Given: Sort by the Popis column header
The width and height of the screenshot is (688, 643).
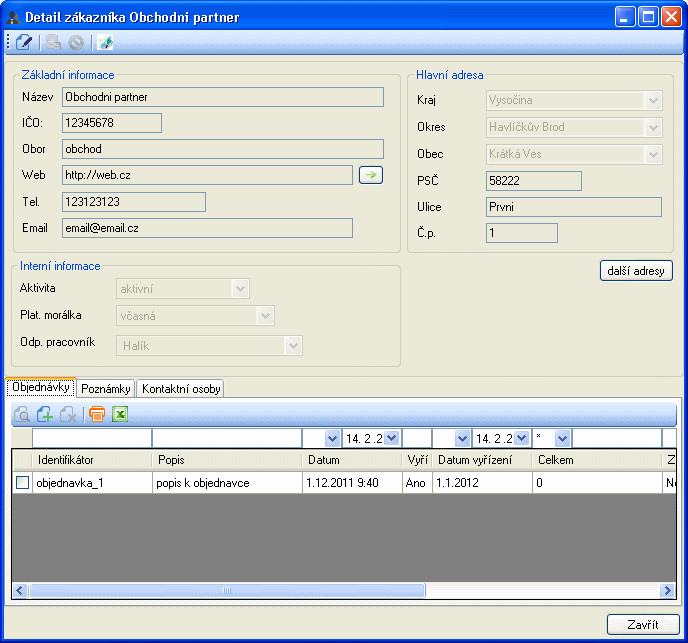Looking at the screenshot, I should (227, 460).
